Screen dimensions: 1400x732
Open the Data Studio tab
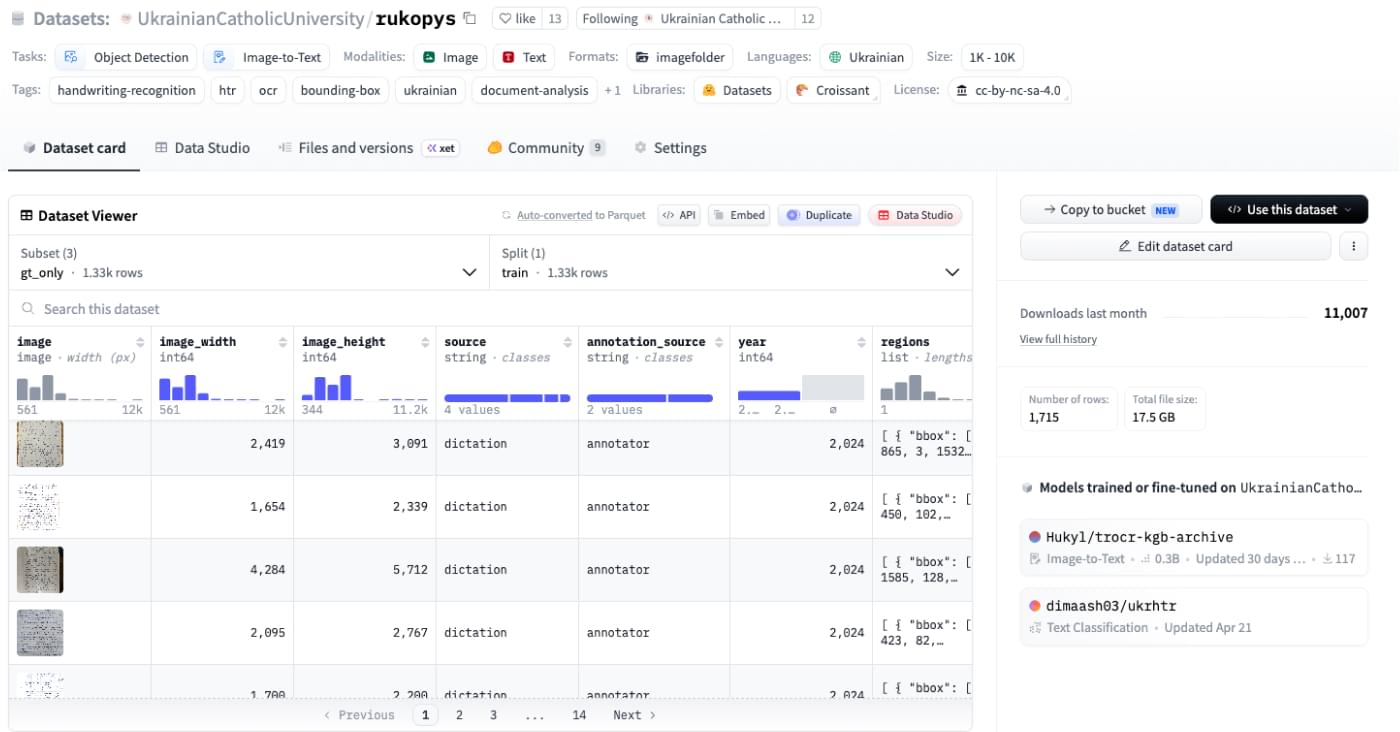click(x=202, y=148)
